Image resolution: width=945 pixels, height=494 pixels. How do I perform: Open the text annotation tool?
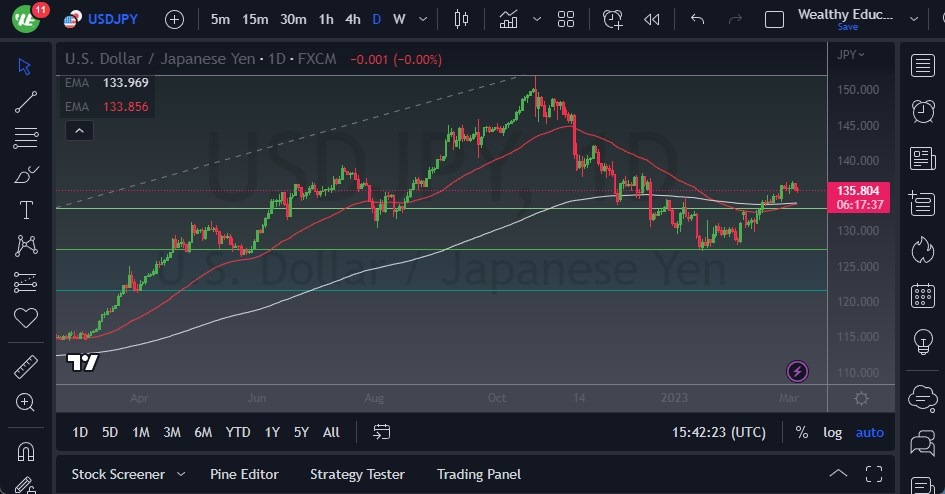26,210
